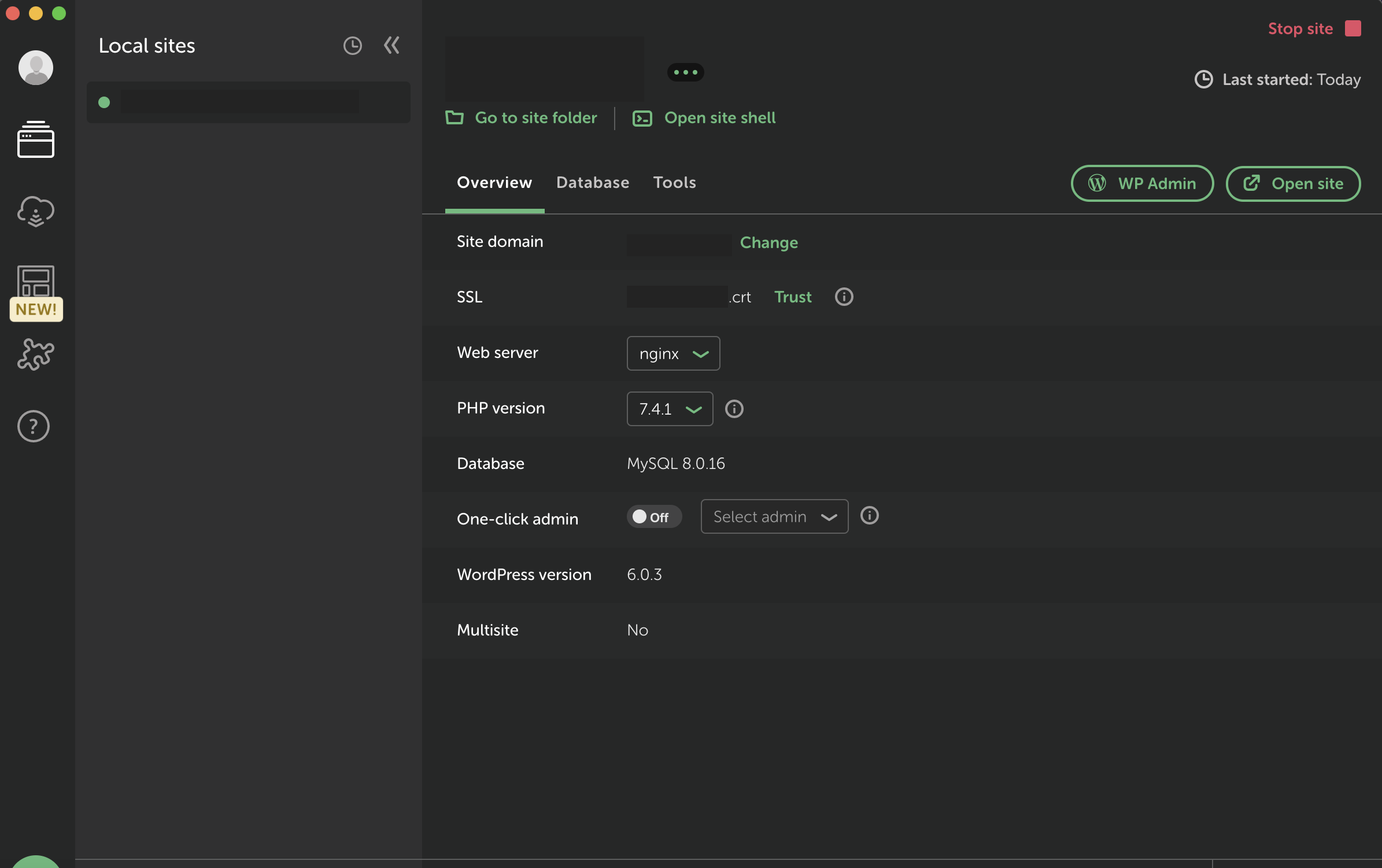Open the site options three-dot menu

pos(686,72)
